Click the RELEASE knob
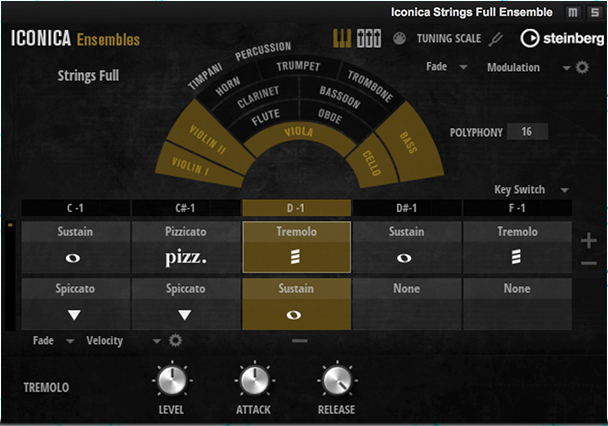The image size is (608, 426). click(x=337, y=381)
